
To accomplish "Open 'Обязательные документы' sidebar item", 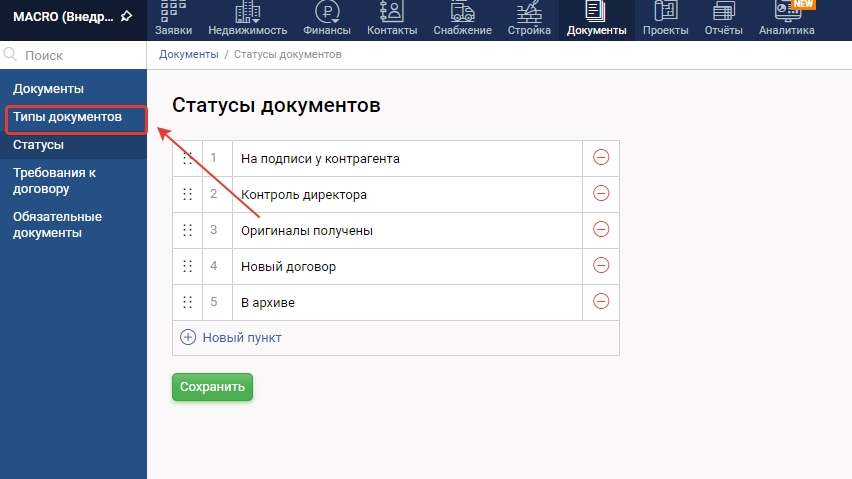I will 57,224.
